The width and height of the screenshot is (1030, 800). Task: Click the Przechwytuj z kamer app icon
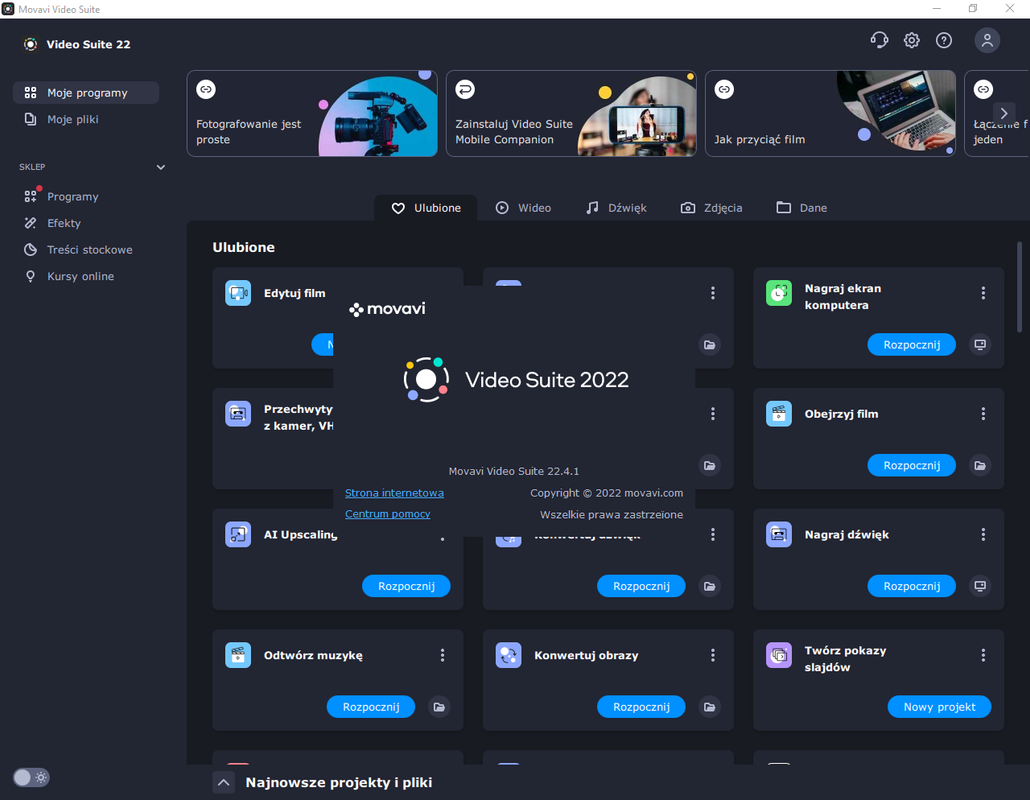pos(238,414)
